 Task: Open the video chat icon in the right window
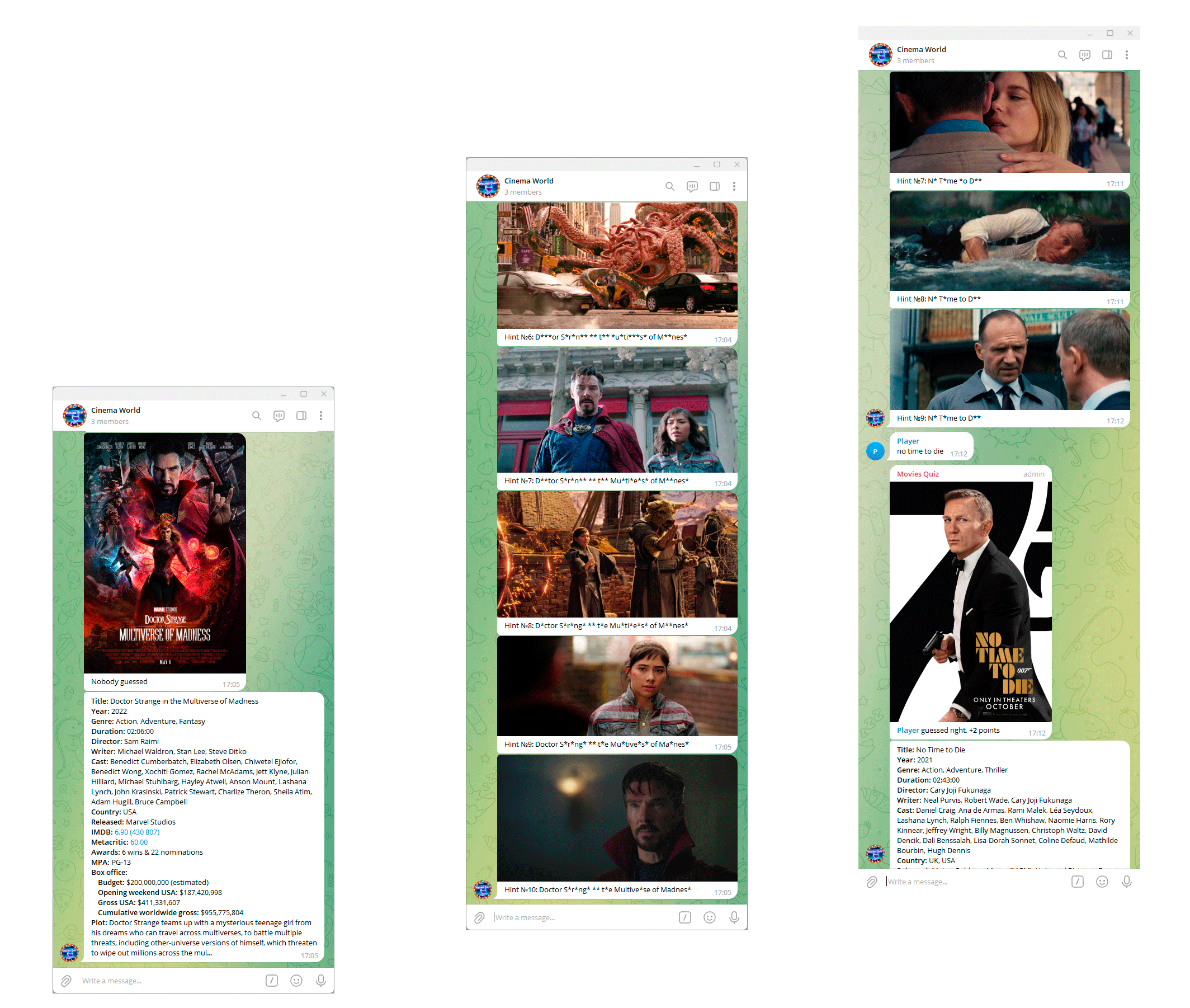(1084, 55)
